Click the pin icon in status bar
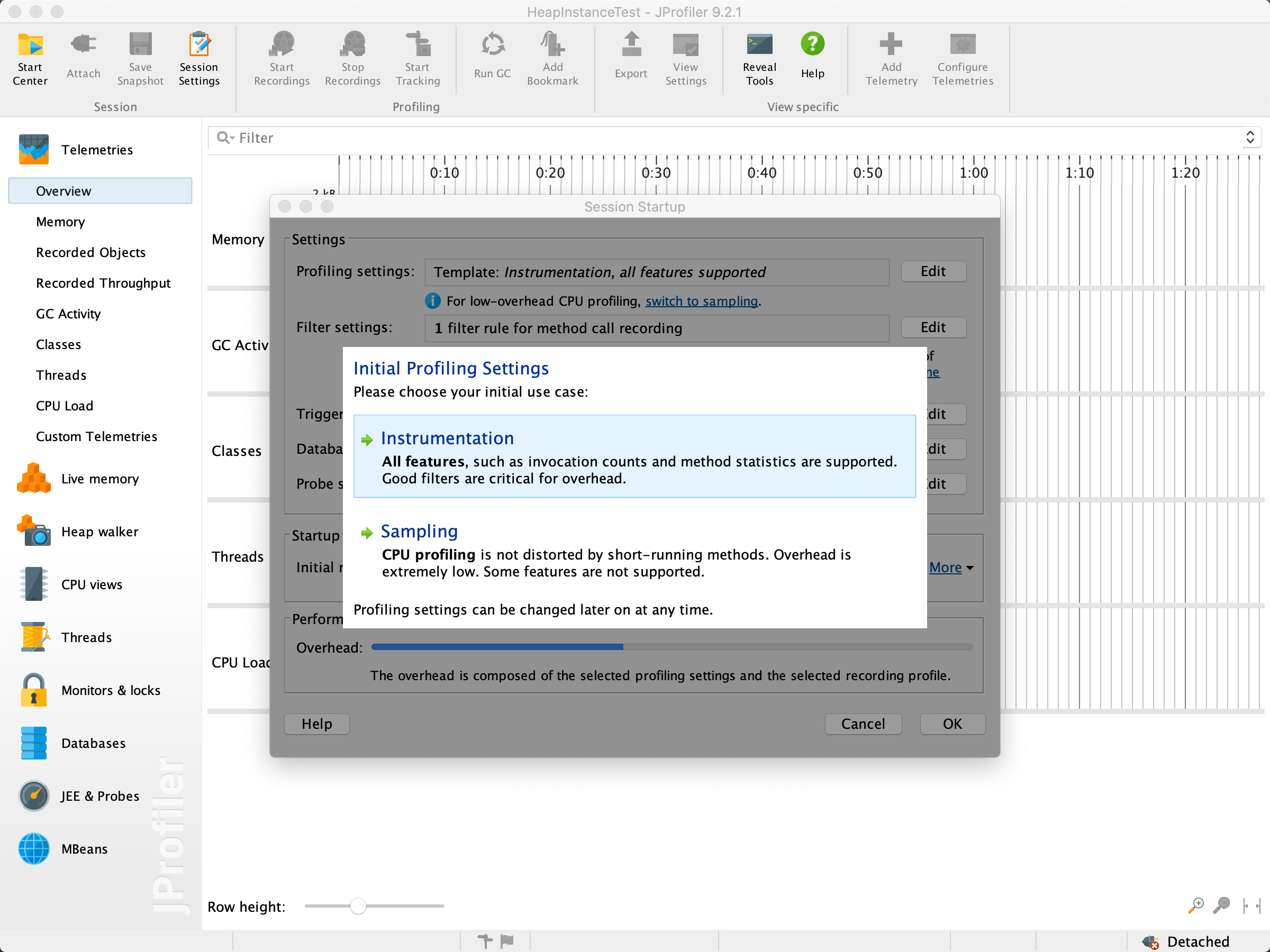The image size is (1270, 952). (485, 941)
